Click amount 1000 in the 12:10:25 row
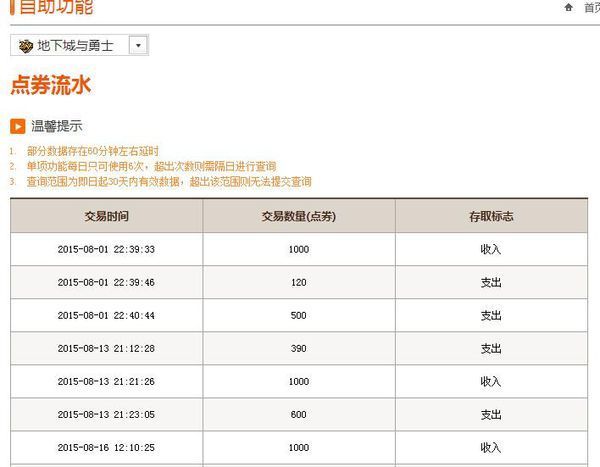The image size is (600, 467). click(299, 447)
